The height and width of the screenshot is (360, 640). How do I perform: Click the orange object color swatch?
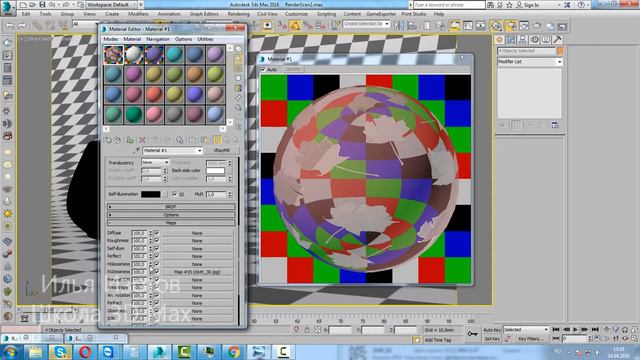tap(560, 51)
